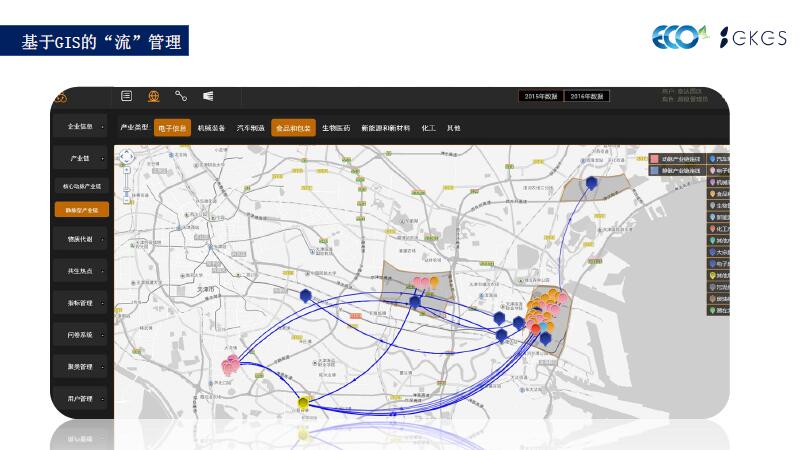
Task: Switch to the 2015年数据 tab
Action: [x=540, y=96]
